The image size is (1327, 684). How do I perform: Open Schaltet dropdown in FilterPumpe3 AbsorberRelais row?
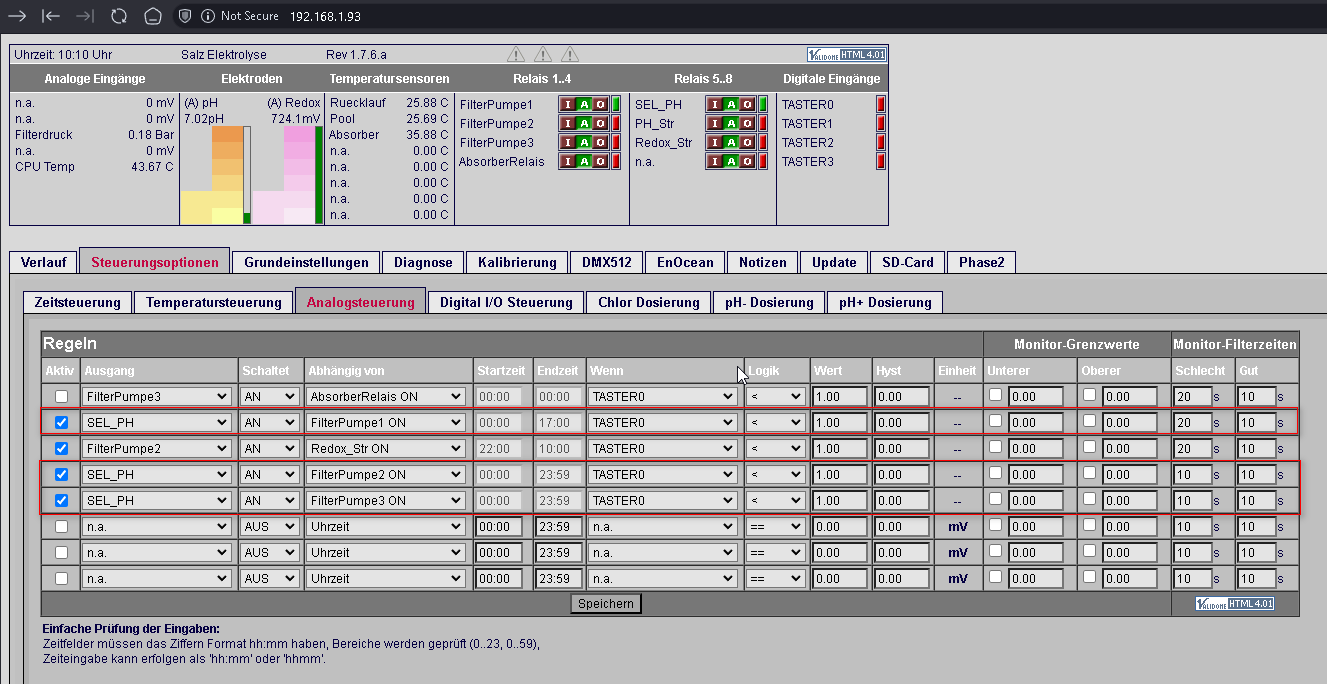[270, 397]
